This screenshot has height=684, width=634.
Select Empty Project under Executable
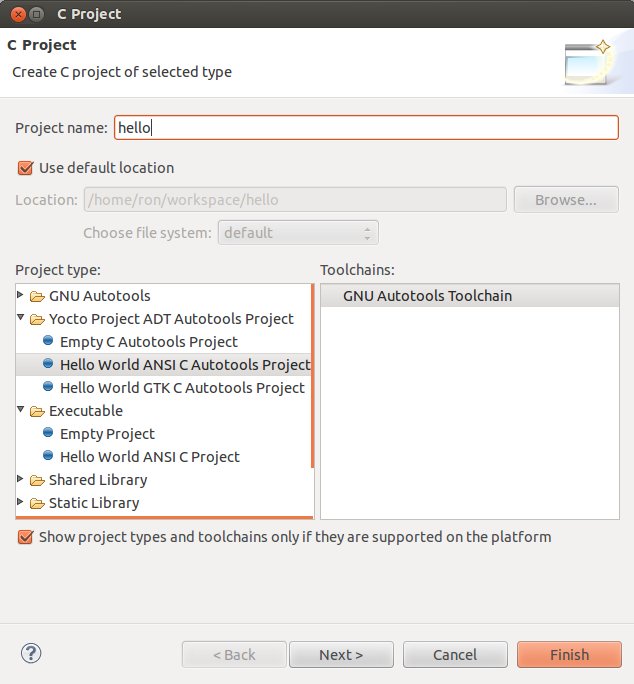tap(107, 434)
